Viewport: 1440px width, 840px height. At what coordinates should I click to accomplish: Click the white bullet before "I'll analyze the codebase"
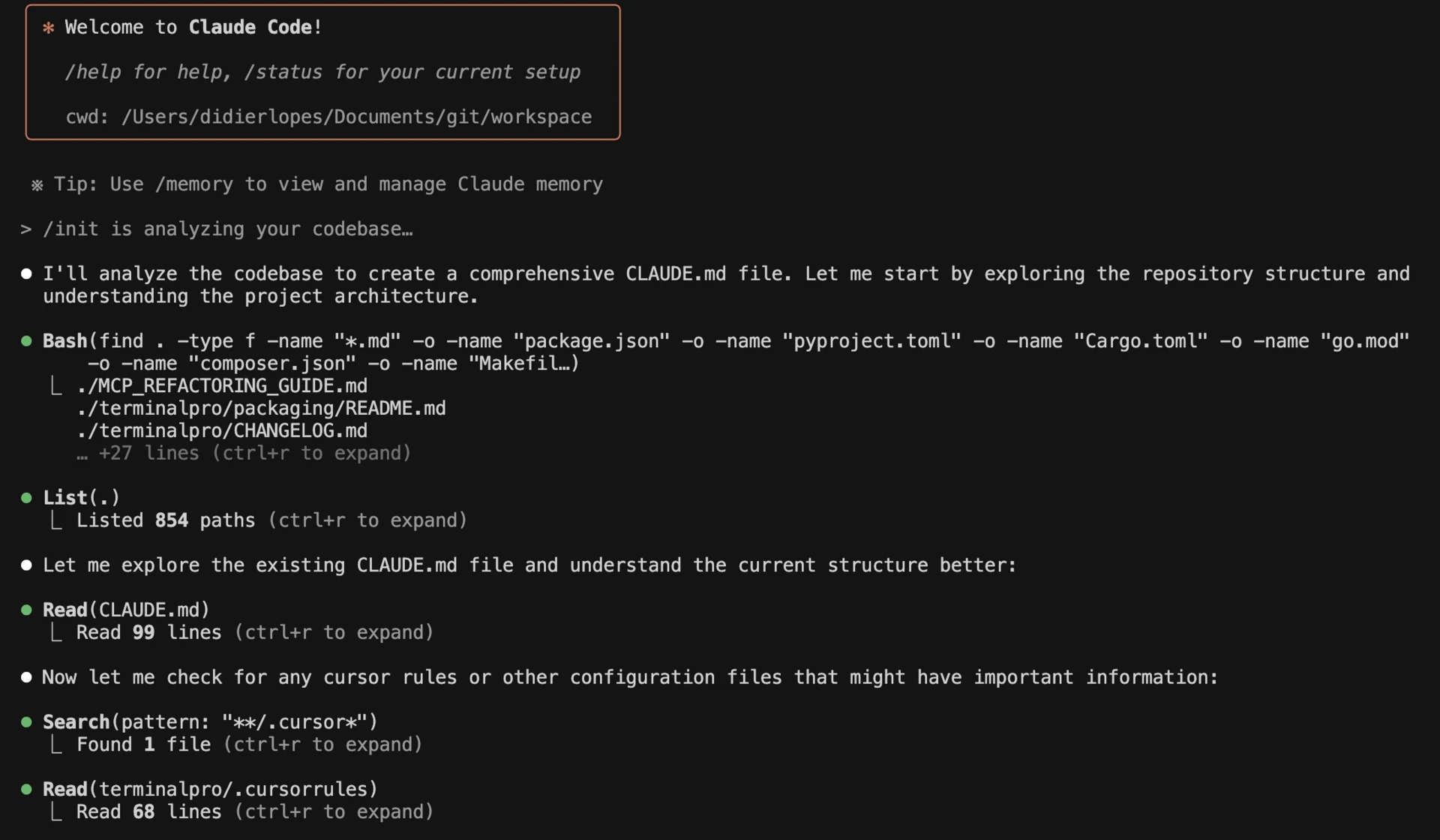click(x=26, y=274)
